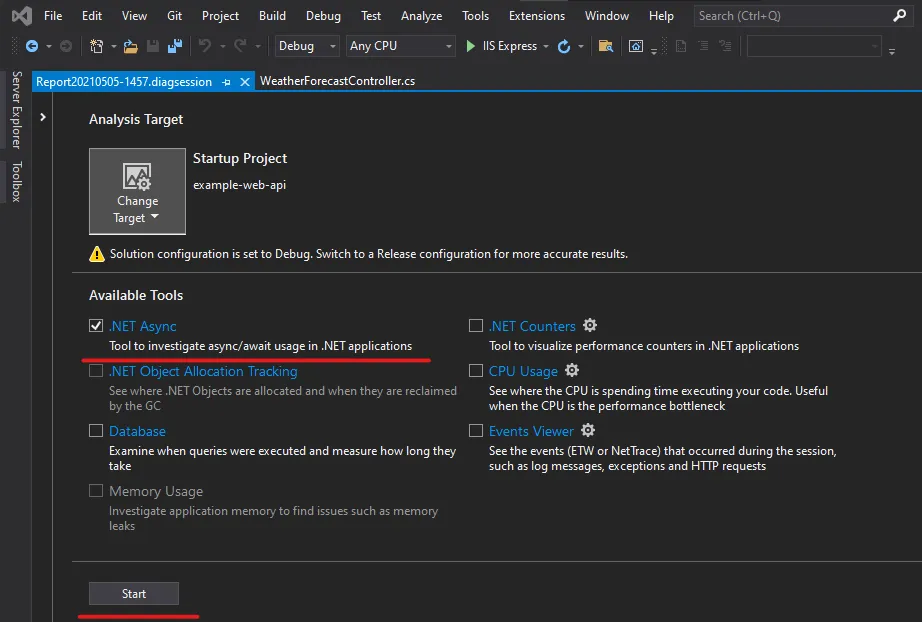Enable the Database tool checkbox
The image size is (922, 622).
pyautogui.click(x=96, y=430)
